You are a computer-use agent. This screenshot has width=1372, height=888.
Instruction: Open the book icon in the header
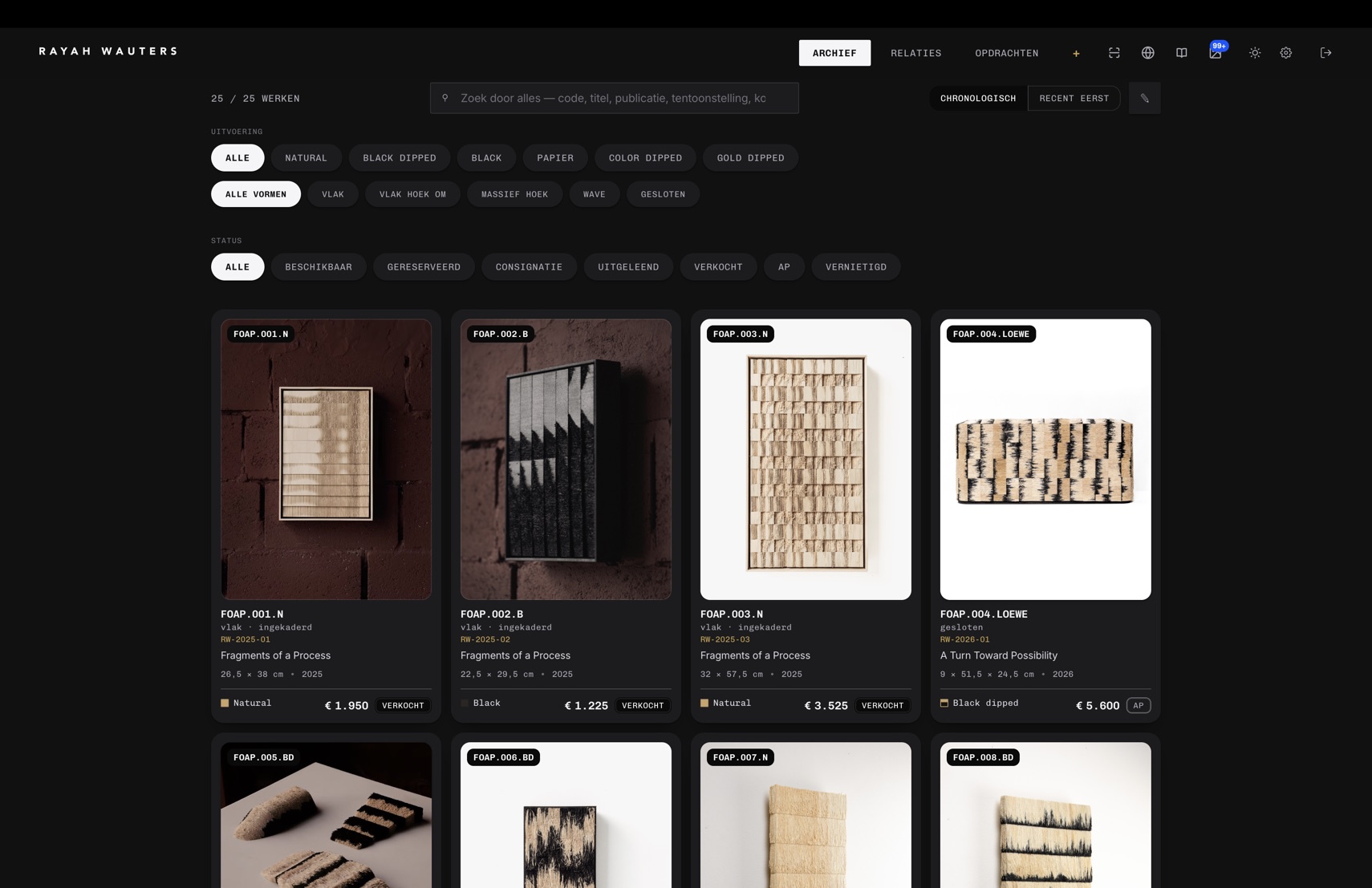(x=1182, y=53)
